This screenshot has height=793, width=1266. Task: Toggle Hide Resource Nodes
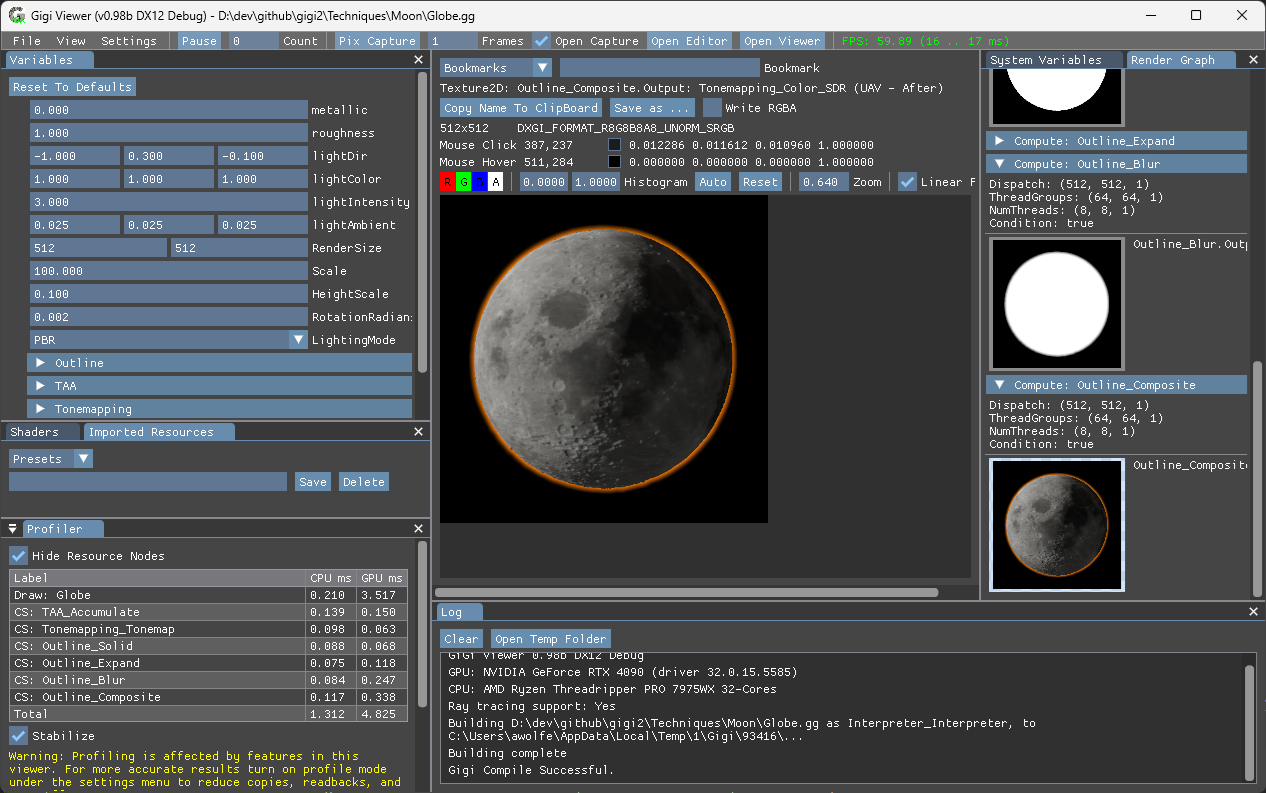[x=17, y=555]
